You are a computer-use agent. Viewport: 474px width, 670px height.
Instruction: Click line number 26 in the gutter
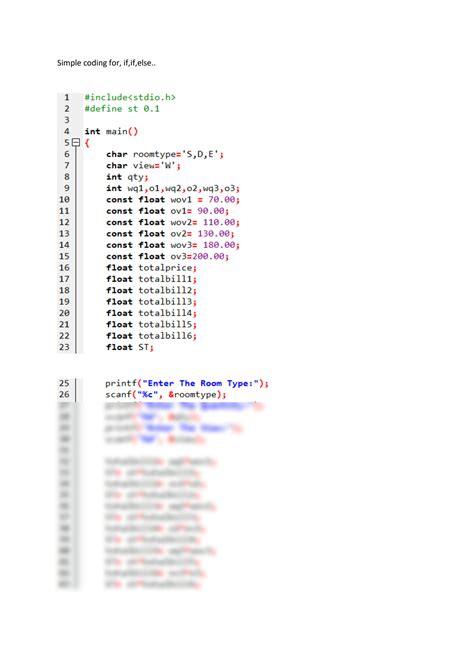click(x=64, y=394)
